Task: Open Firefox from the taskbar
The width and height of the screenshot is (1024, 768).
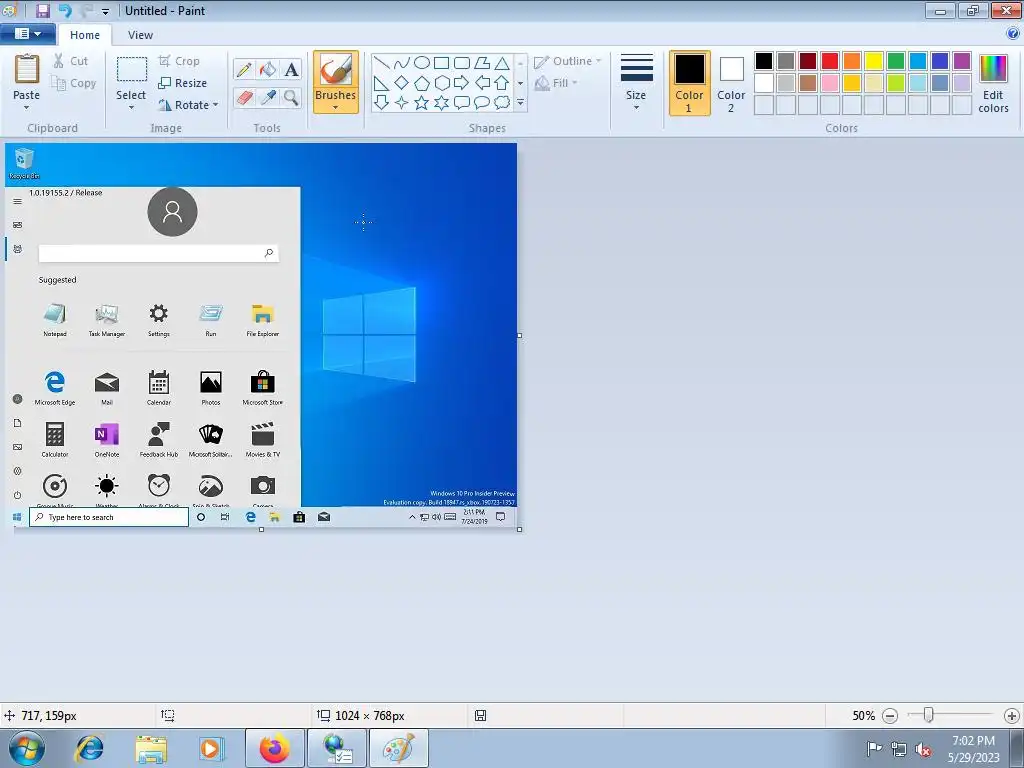Action: point(275,748)
